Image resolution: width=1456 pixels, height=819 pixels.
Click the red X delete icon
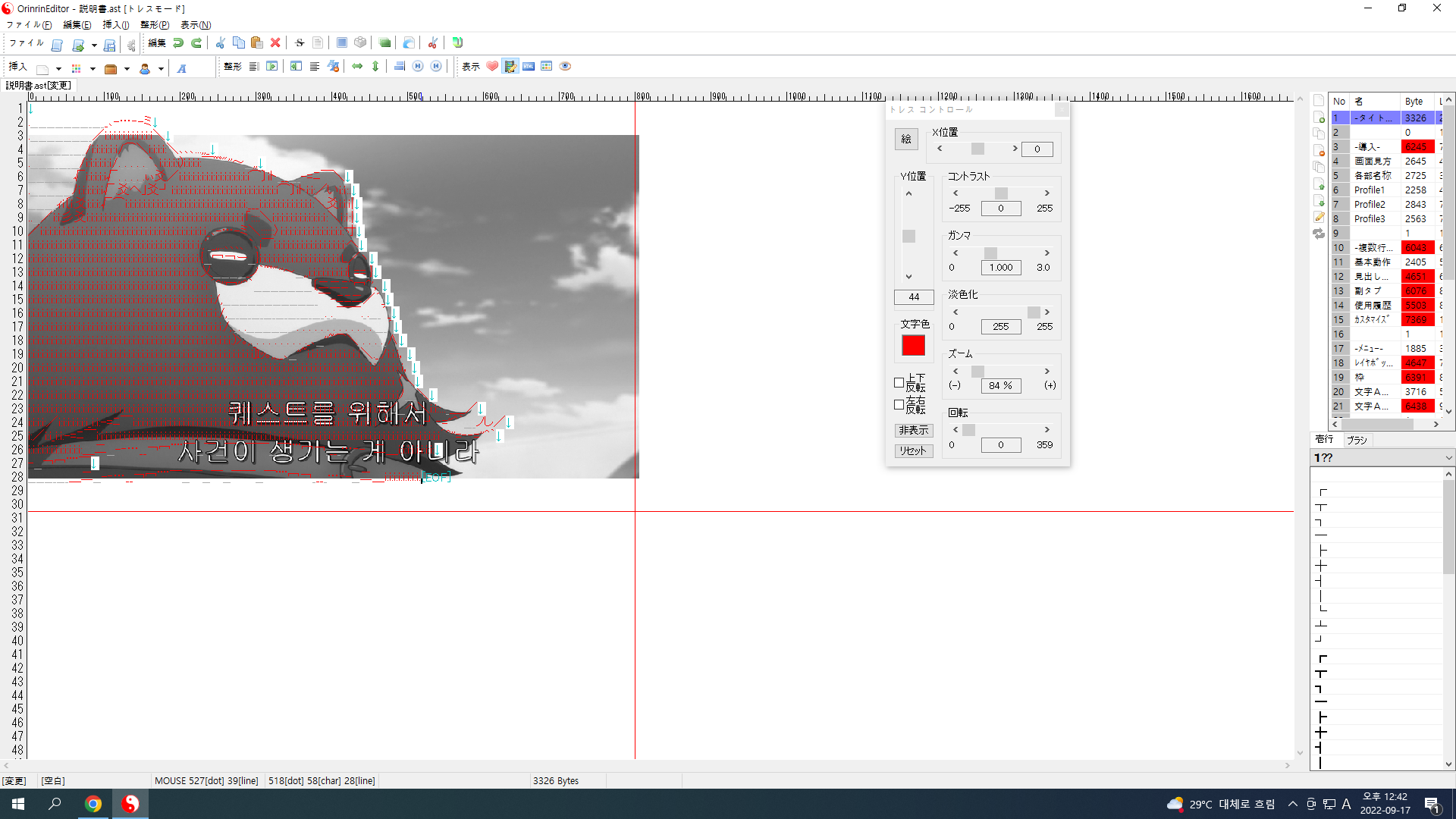(275, 43)
